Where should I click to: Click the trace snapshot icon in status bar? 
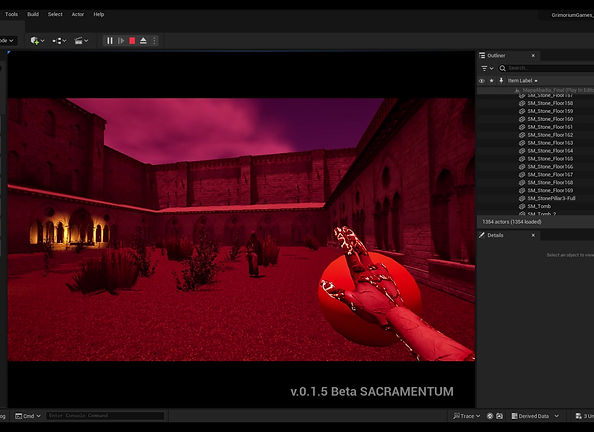point(490,416)
